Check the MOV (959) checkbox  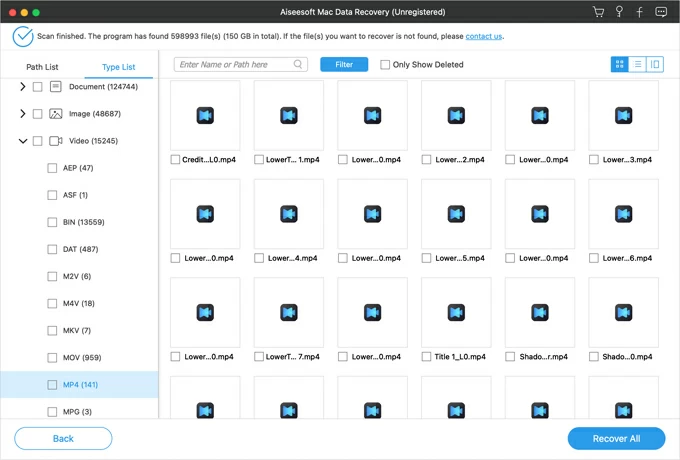53,357
